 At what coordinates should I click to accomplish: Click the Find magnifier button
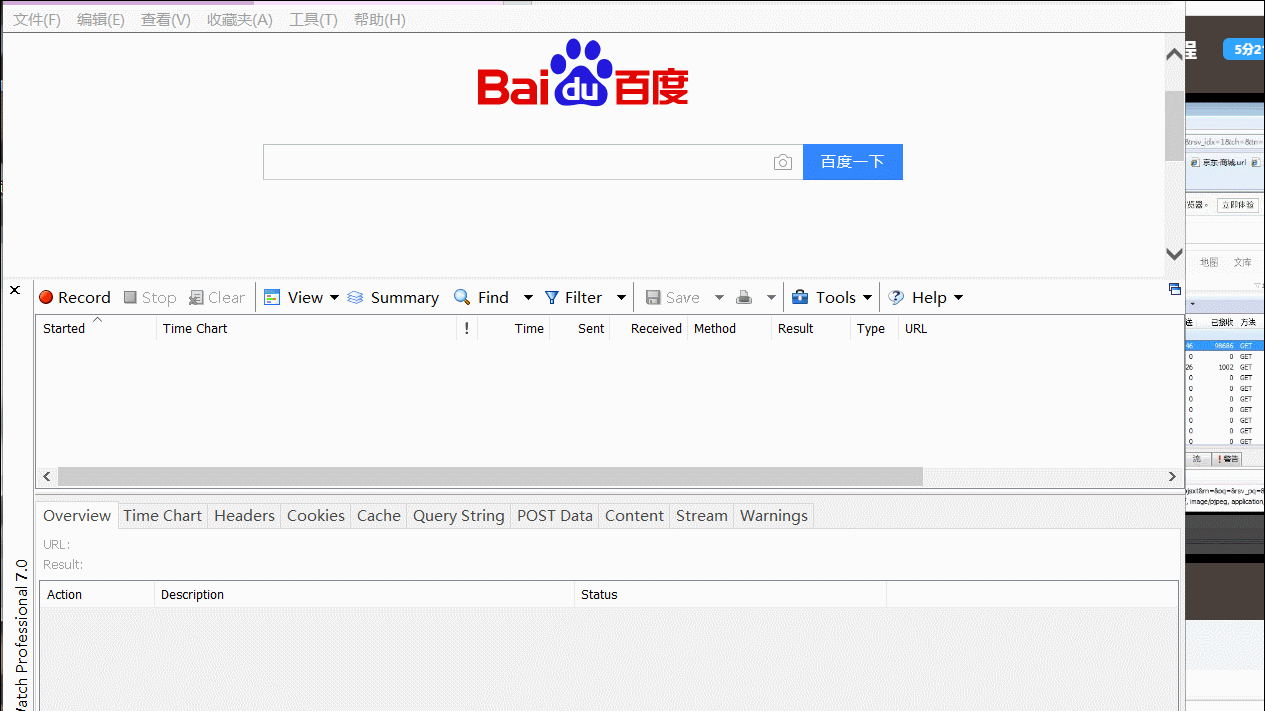481,297
